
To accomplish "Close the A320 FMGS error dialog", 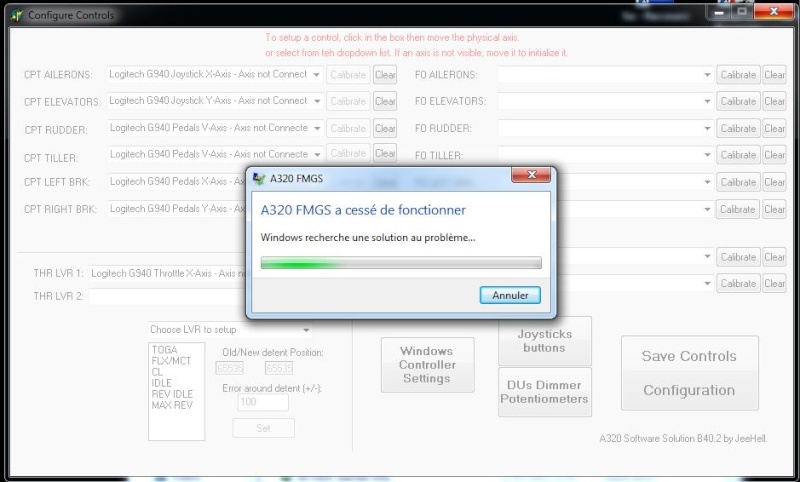I will tap(531, 175).
